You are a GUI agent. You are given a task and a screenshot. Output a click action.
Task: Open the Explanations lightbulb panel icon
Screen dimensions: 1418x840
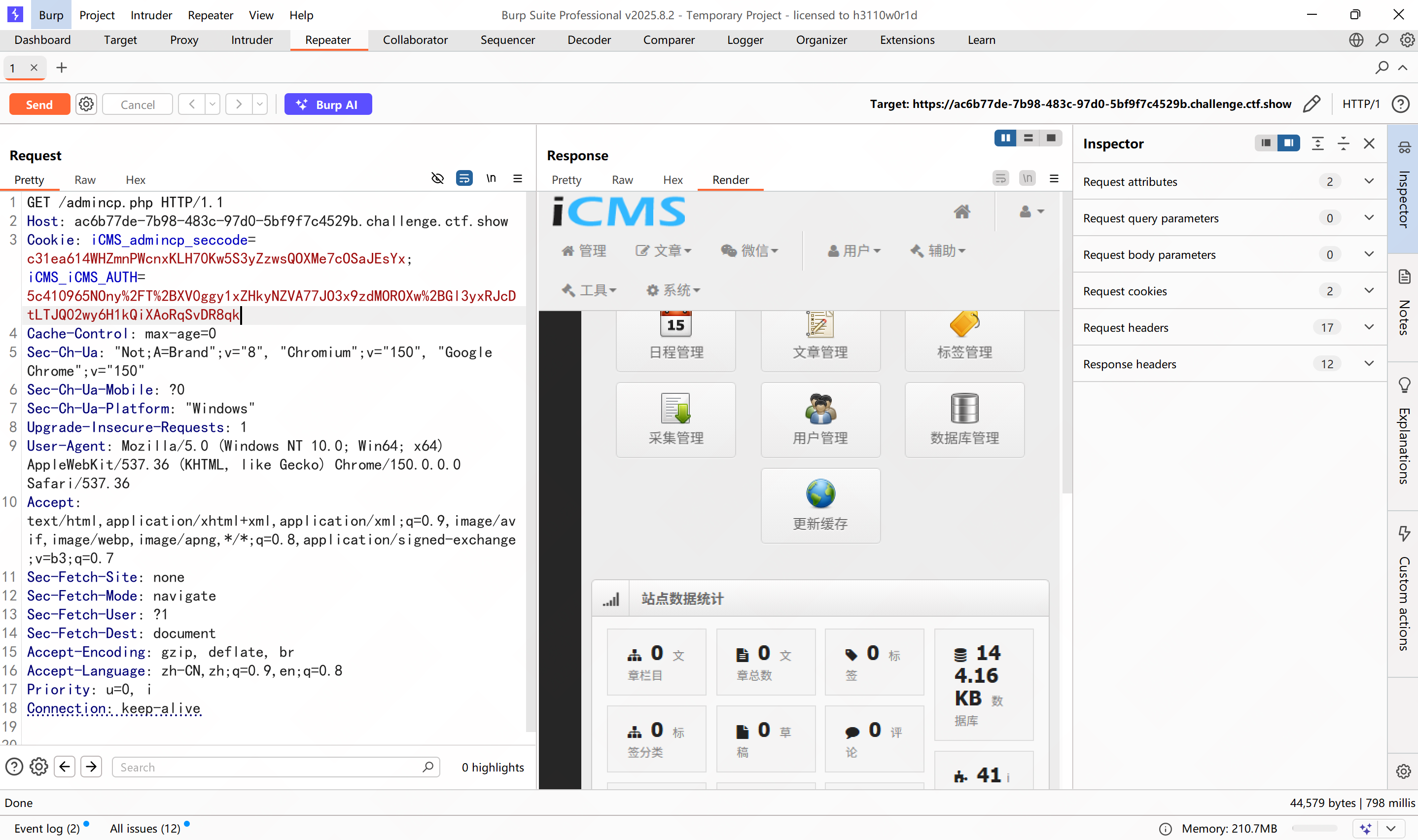(x=1404, y=385)
